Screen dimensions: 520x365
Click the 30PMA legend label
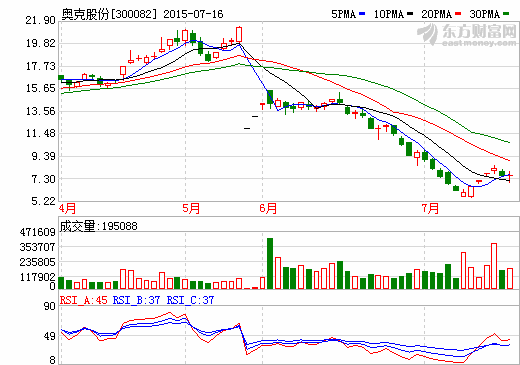[485, 14]
